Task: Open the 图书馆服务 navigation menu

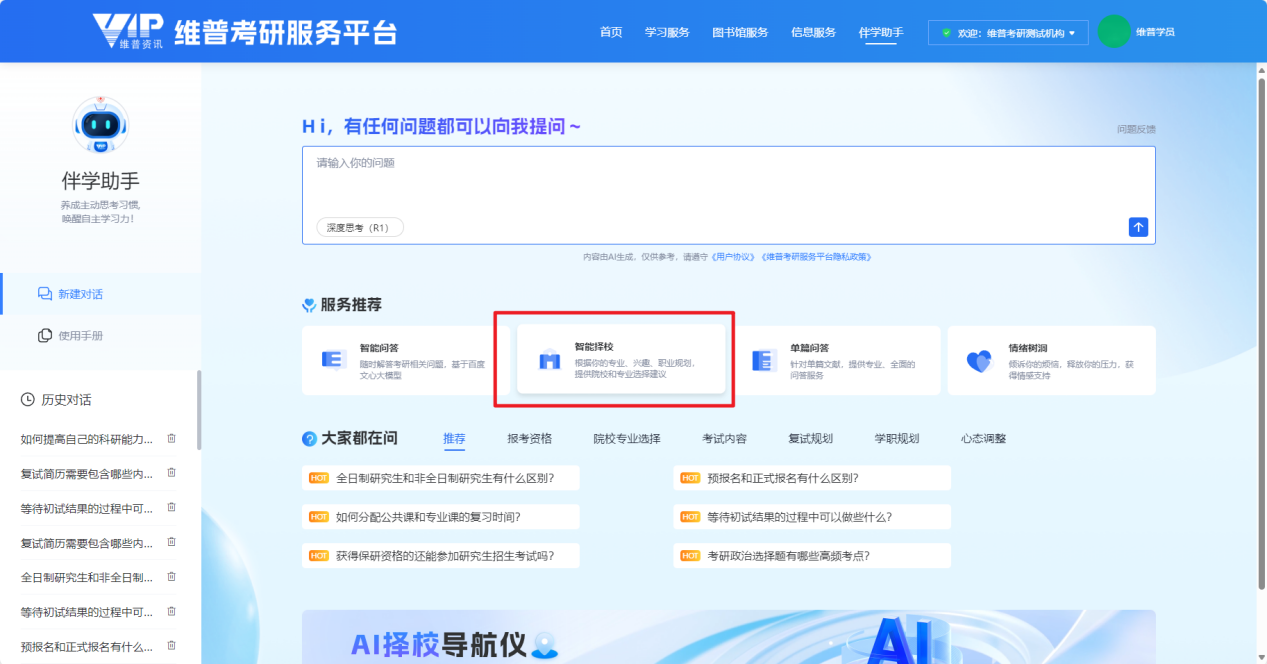Action: click(740, 32)
